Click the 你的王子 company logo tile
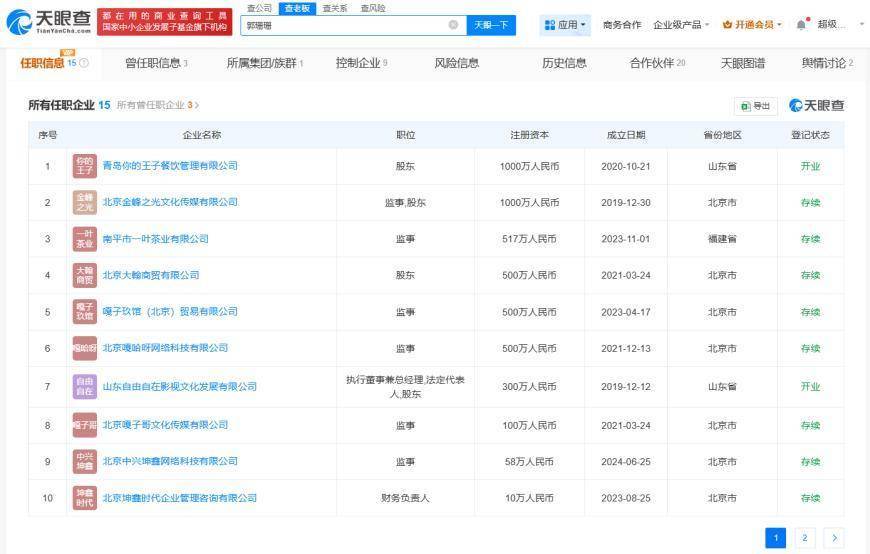The width and height of the screenshot is (870, 554). tap(85, 166)
